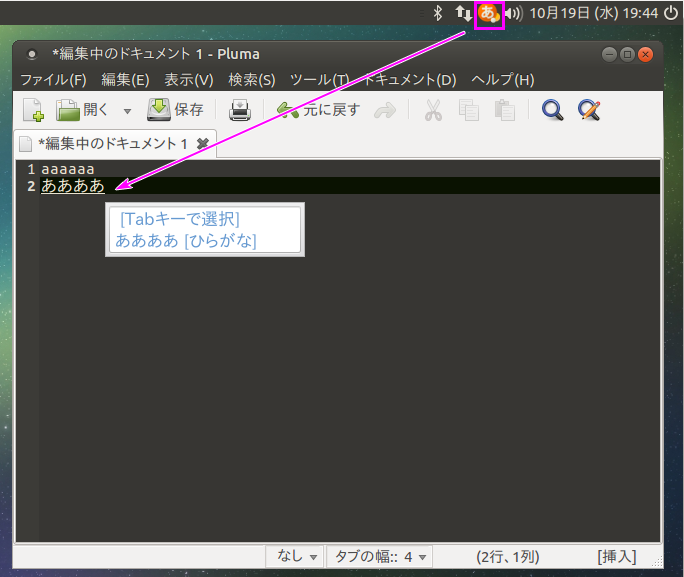Create a new document with toolbar icon
This screenshot has width=684, height=577.
[33, 110]
